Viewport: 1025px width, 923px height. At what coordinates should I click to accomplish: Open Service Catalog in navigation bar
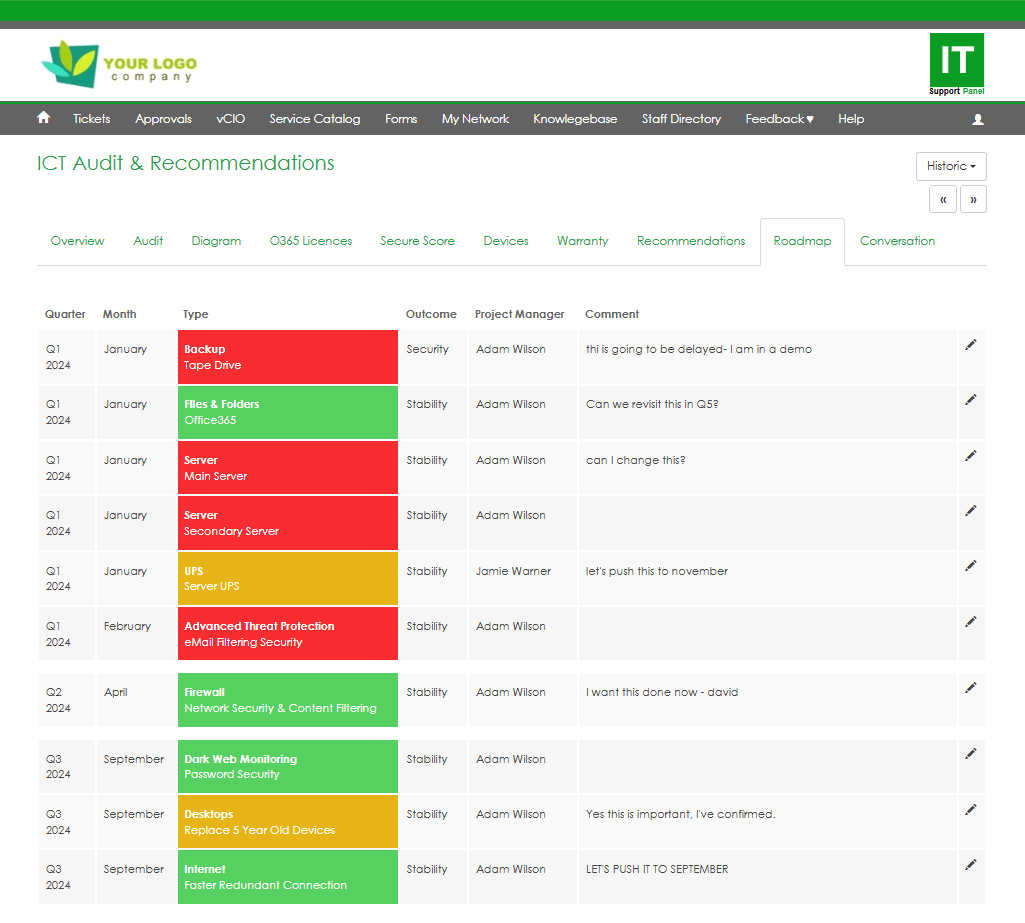(x=314, y=119)
